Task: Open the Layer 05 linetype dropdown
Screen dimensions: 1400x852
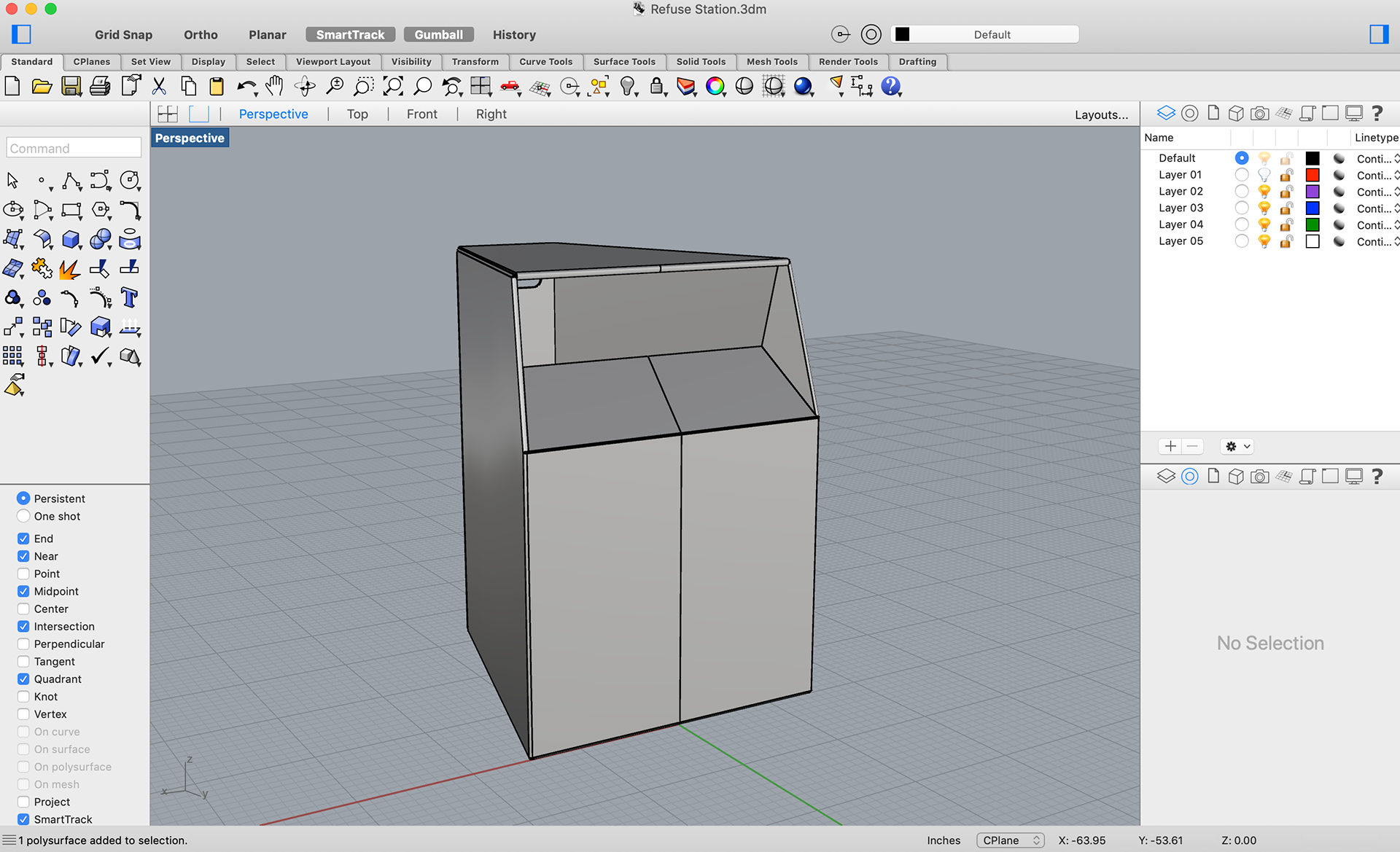Action: [x=1377, y=241]
